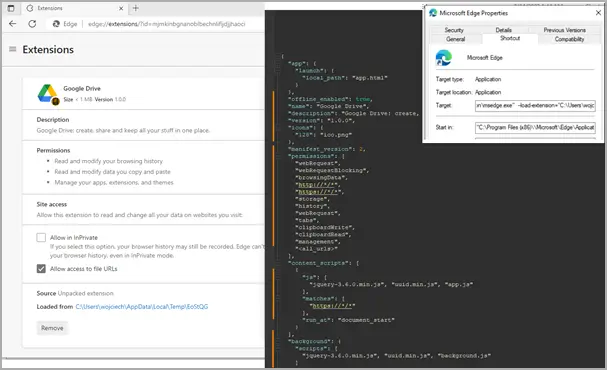Close the Extensions tab
This screenshot has height=370, width=607.
click(x=121, y=8)
